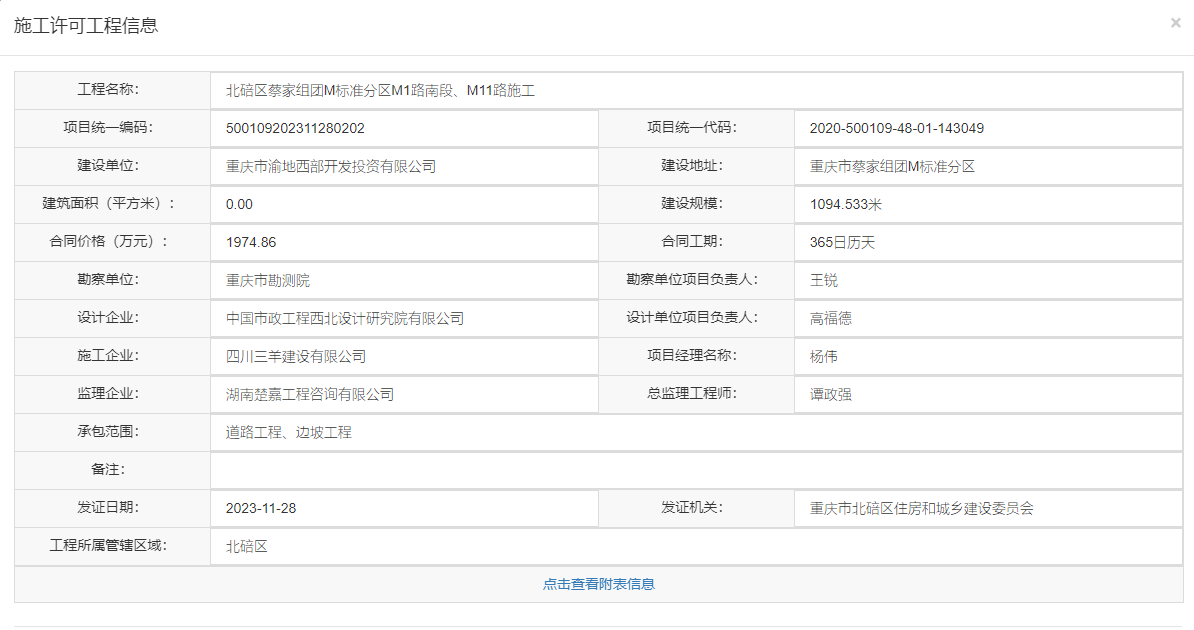The width and height of the screenshot is (1194, 630).
Task: Click the 项目经理名称 label
Action: 692,357
